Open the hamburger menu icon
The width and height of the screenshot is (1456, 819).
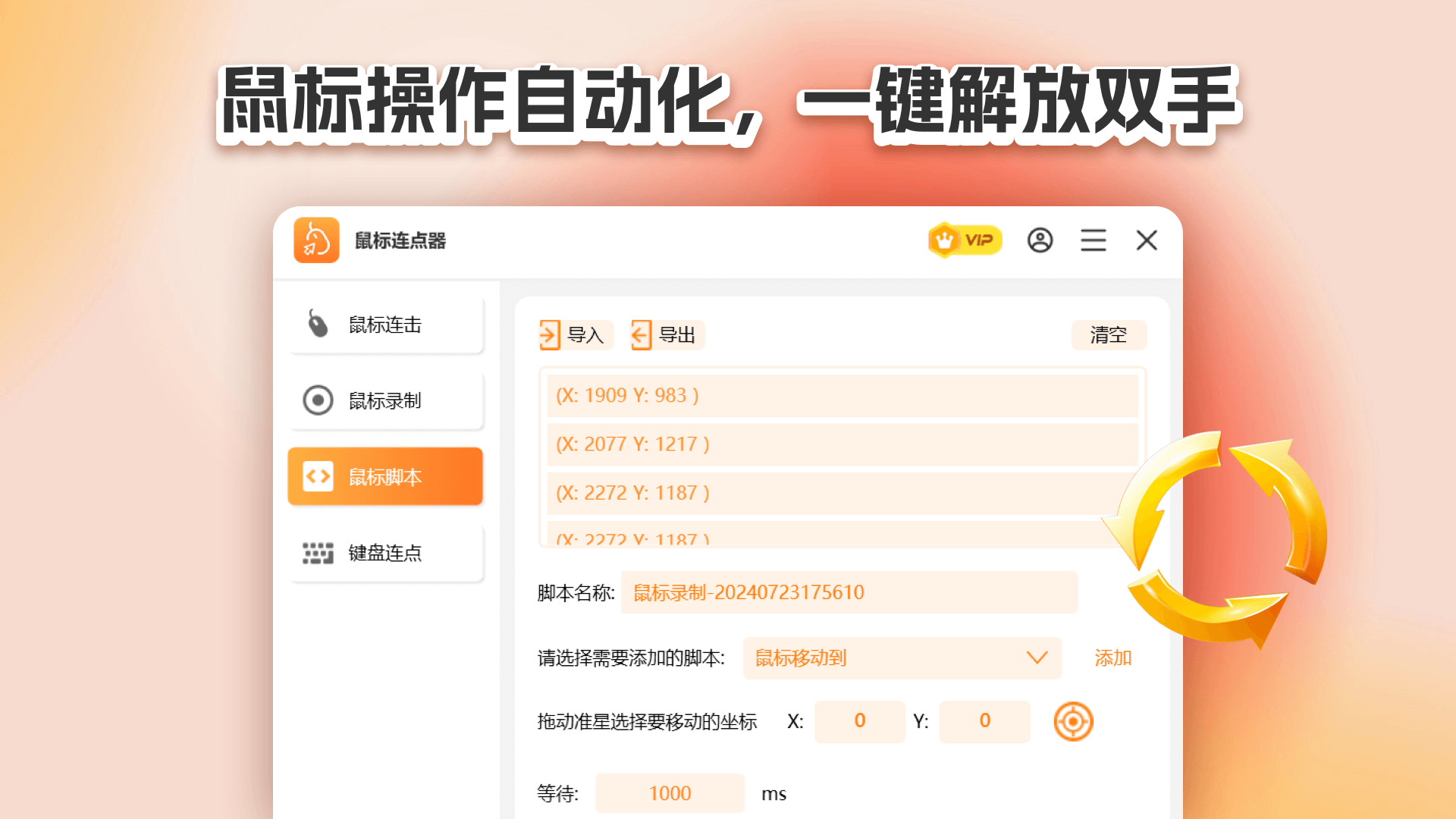tap(1093, 240)
